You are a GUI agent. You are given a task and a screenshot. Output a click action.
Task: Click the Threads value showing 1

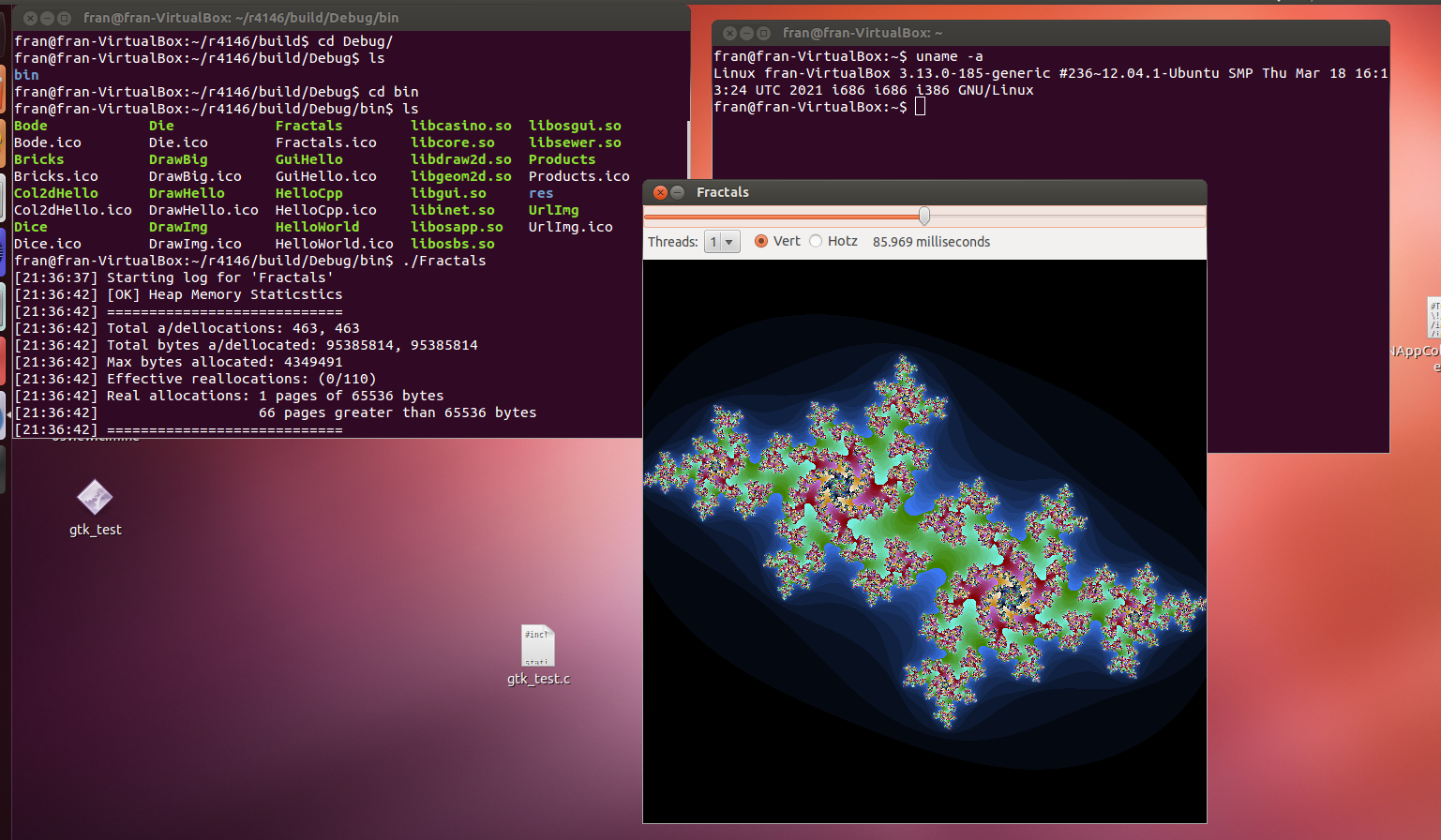pos(713,241)
